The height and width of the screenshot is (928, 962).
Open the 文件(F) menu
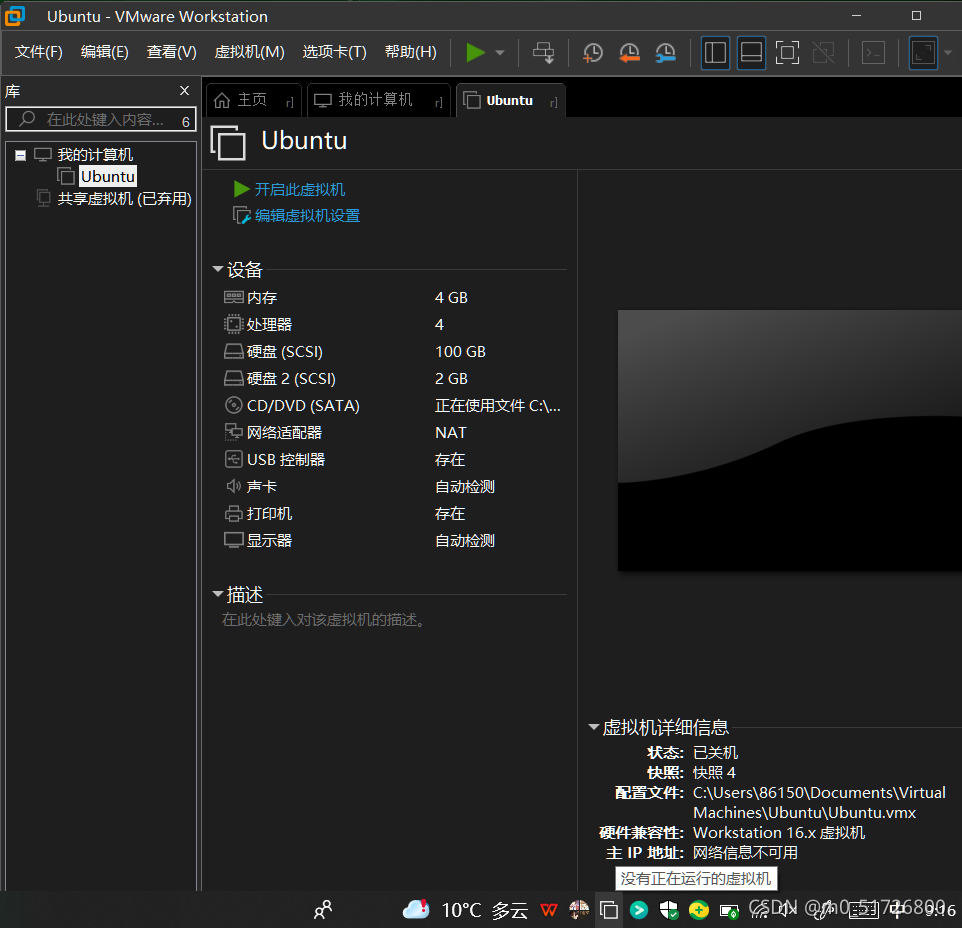coord(39,52)
